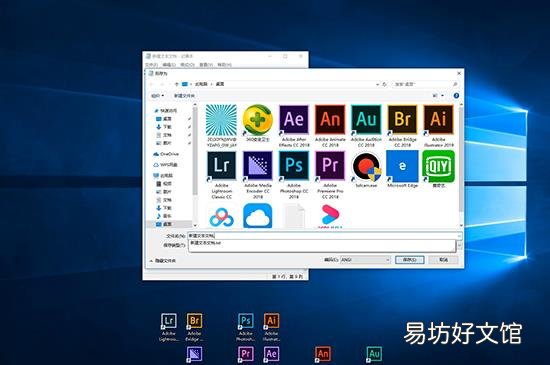Open the view options dropdown arrow in the toolbar
Image resolution: width=550 pixels, height=365 pixels.
443,96
